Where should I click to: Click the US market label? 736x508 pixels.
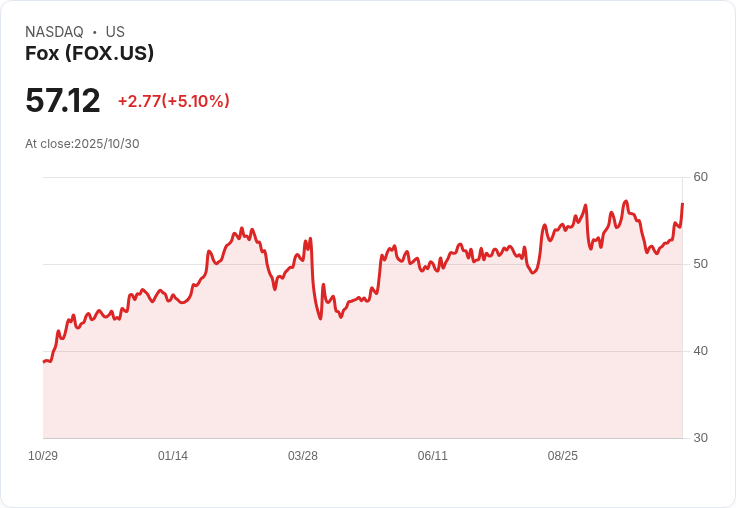(115, 32)
